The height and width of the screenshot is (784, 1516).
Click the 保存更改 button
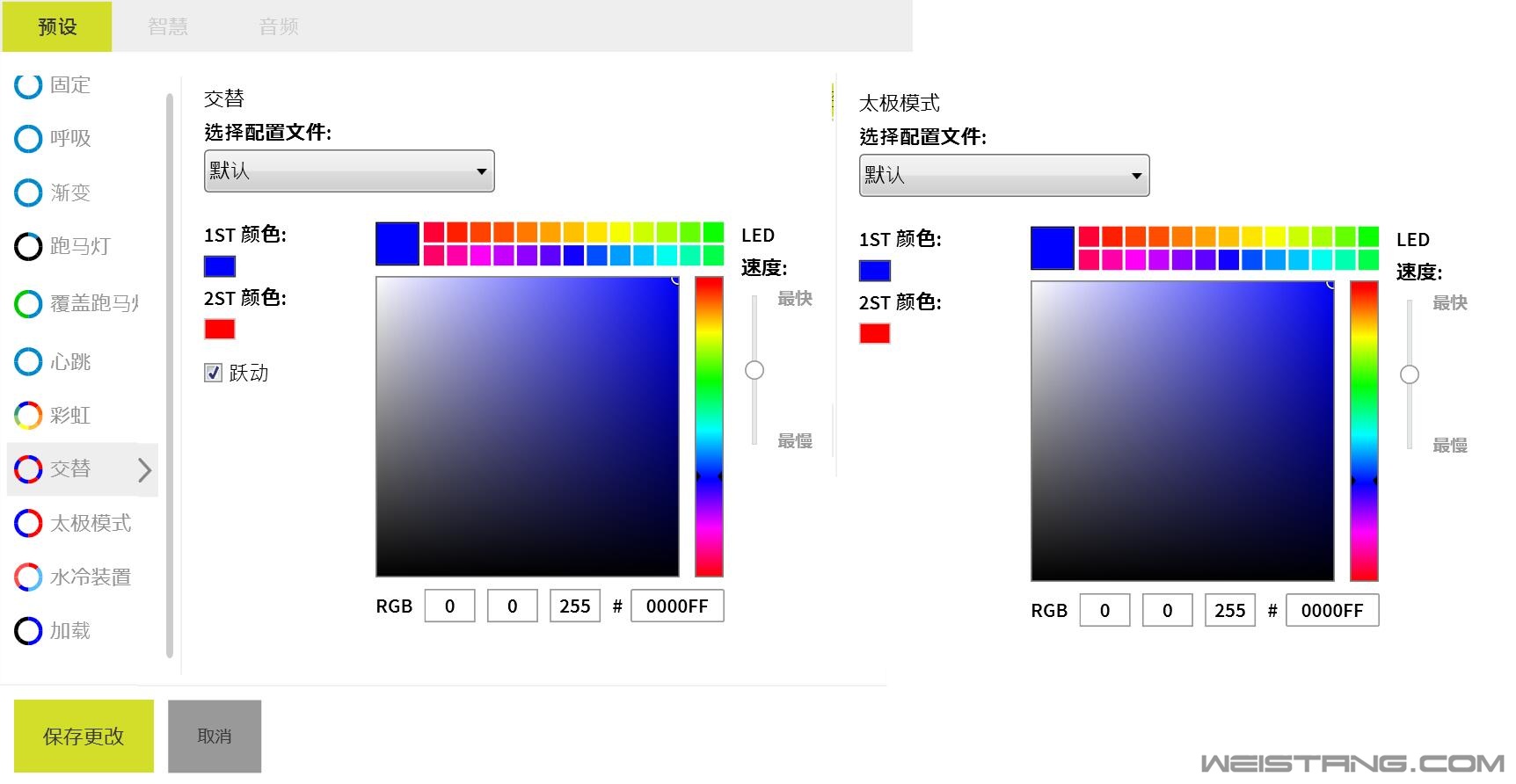84,736
